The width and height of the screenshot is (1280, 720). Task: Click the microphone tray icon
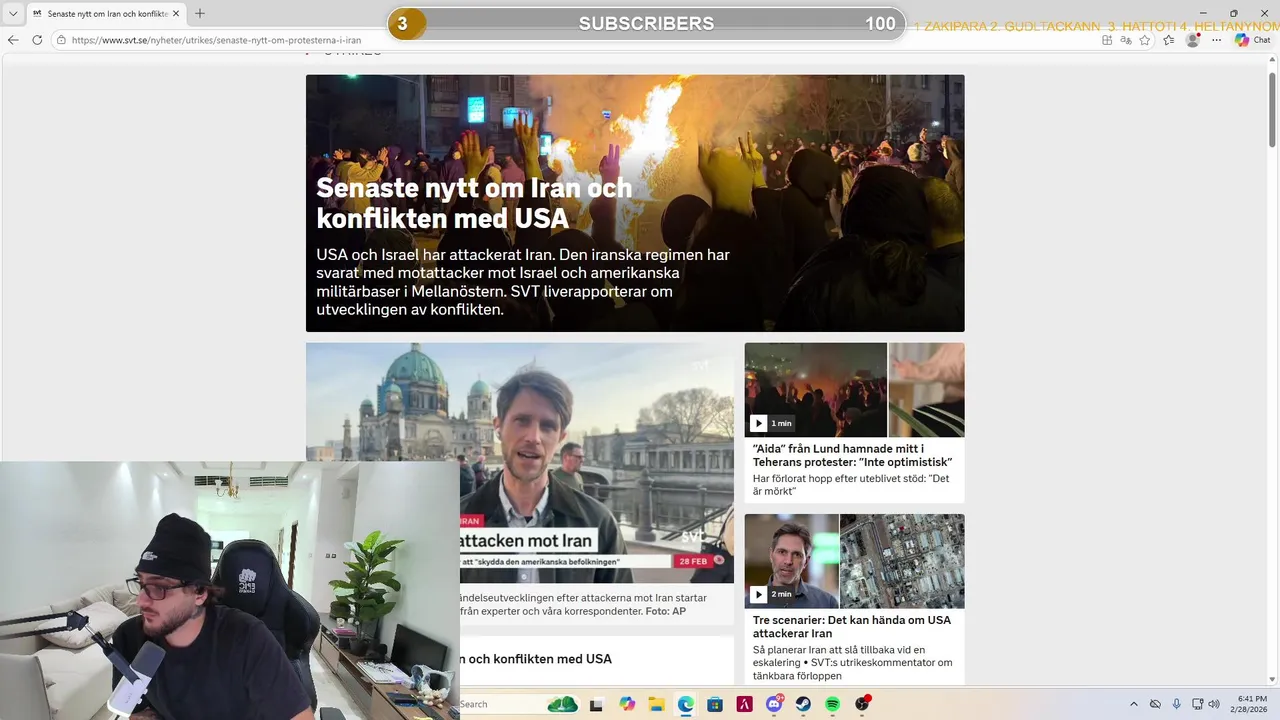coord(1176,704)
